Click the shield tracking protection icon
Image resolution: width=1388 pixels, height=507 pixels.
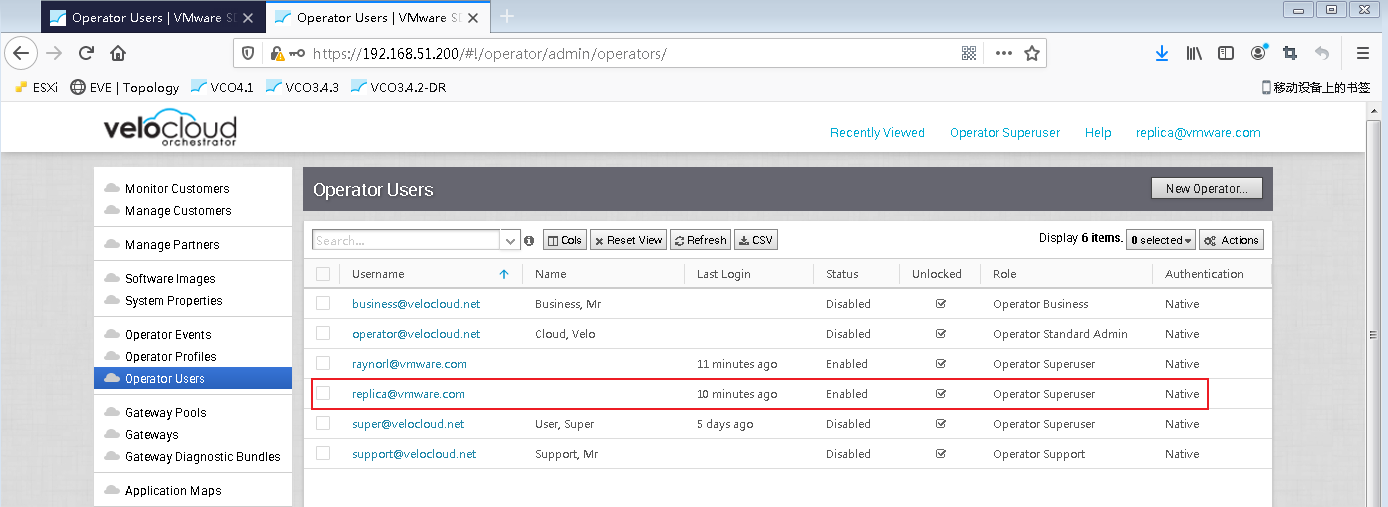click(249, 53)
